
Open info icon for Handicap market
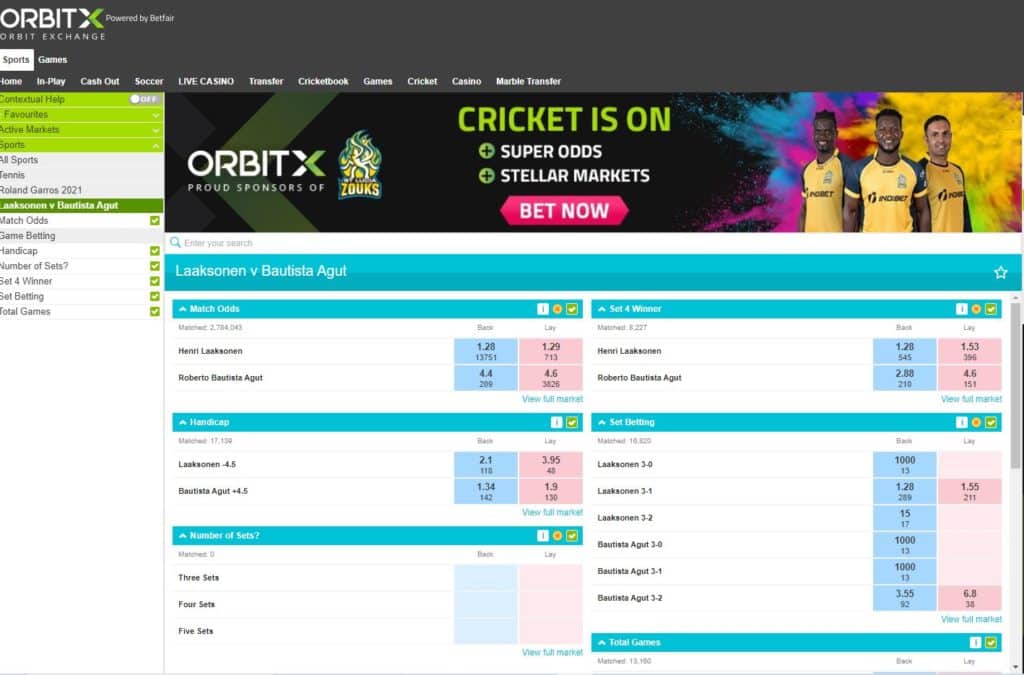(x=556, y=422)
